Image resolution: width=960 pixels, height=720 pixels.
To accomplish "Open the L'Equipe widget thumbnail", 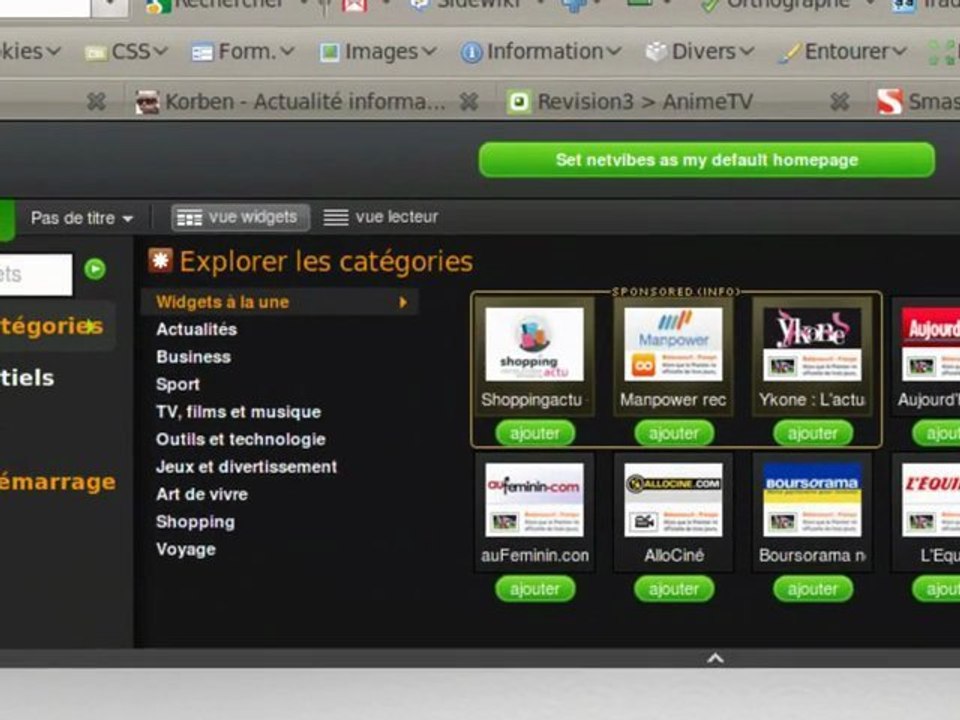I will [931, 500].
